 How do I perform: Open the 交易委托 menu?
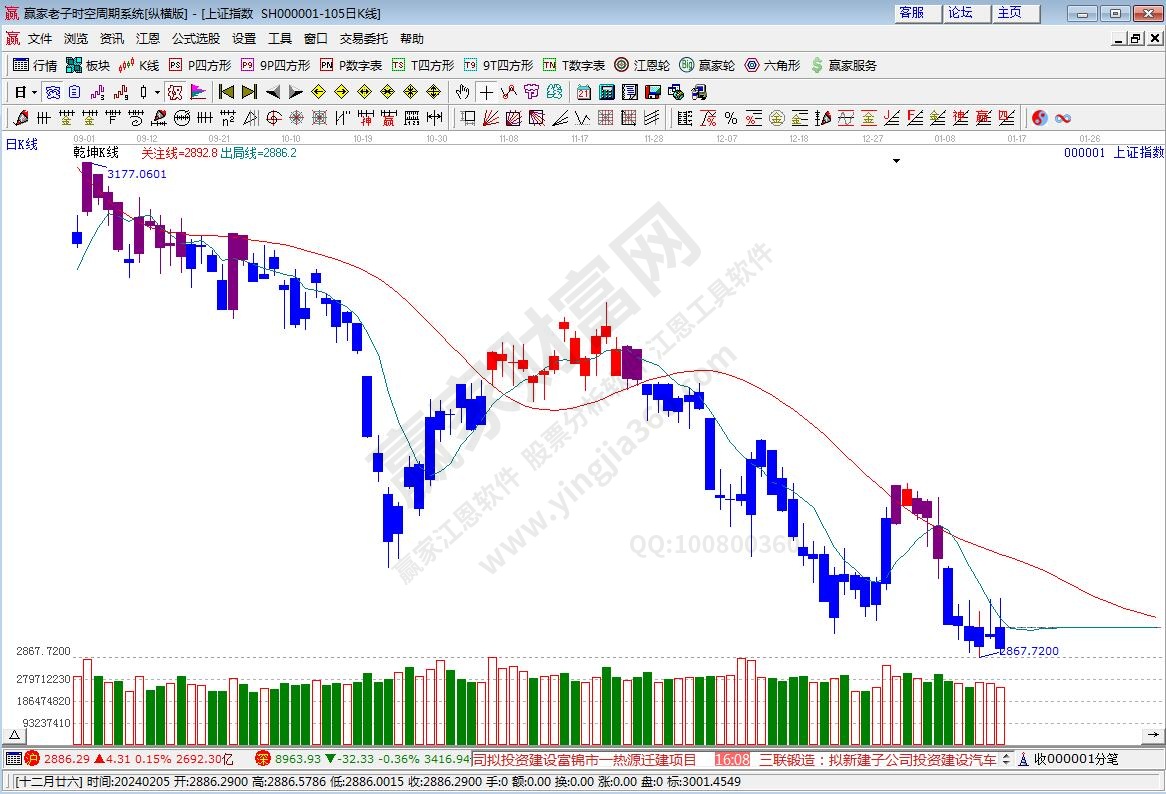pos(363,38)
